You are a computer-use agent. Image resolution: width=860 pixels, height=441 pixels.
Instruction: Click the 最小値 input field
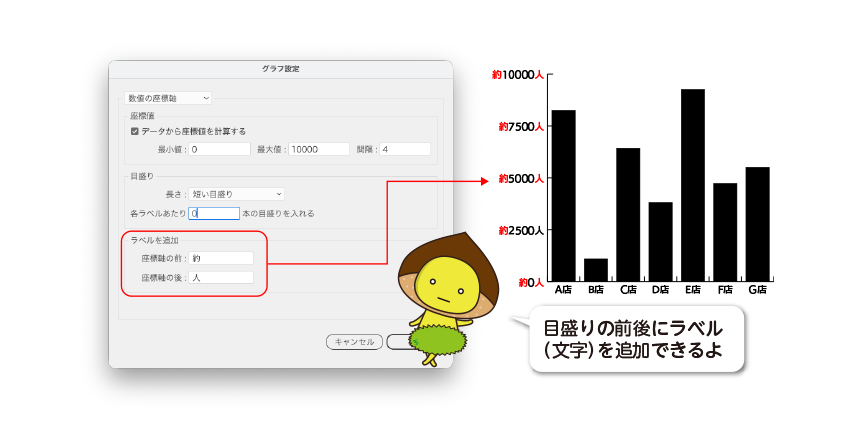[x=219, y=149]
